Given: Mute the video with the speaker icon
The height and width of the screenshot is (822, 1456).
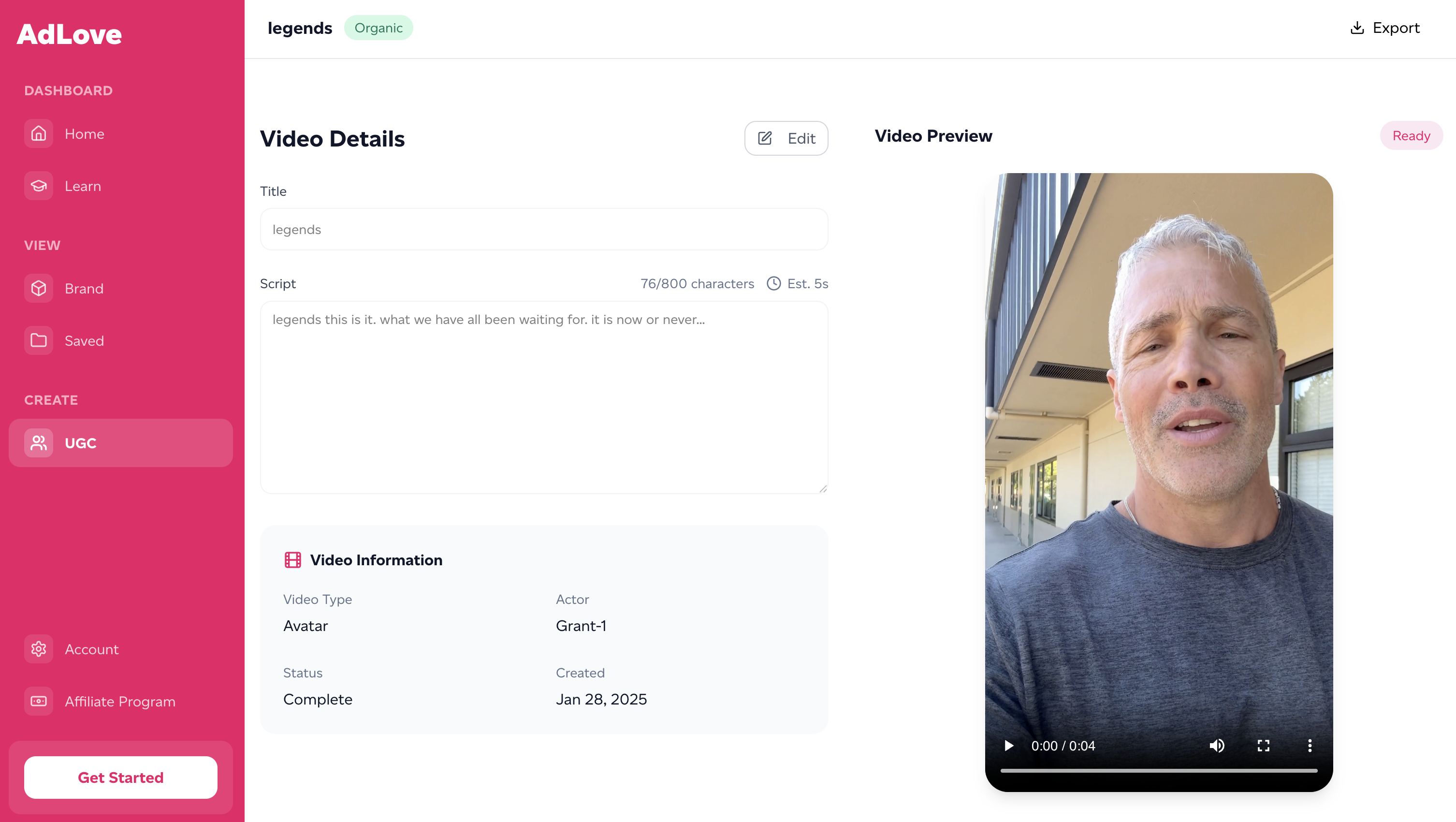Looking at the screenshot, I should (x=1217, y=746).
